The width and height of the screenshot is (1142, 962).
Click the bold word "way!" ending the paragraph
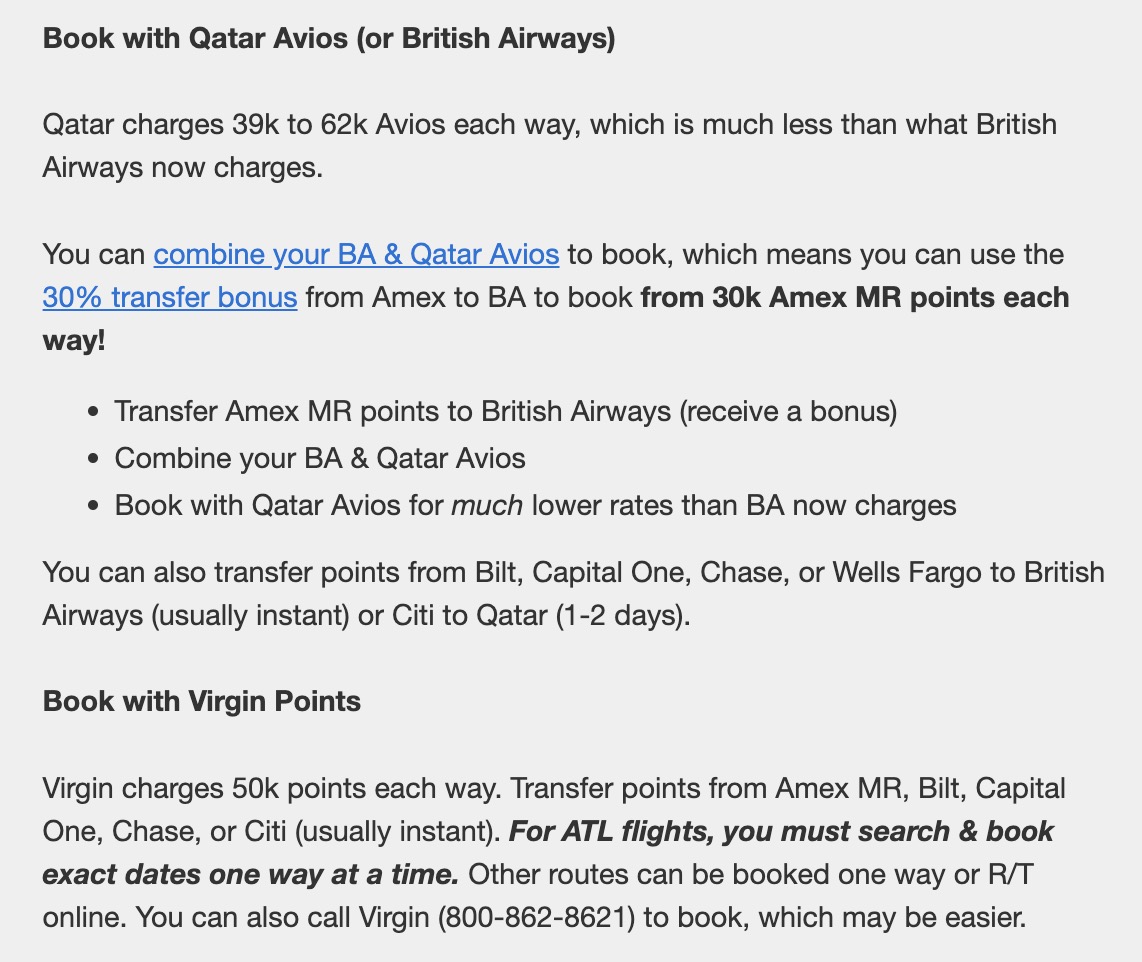point(73,341)
